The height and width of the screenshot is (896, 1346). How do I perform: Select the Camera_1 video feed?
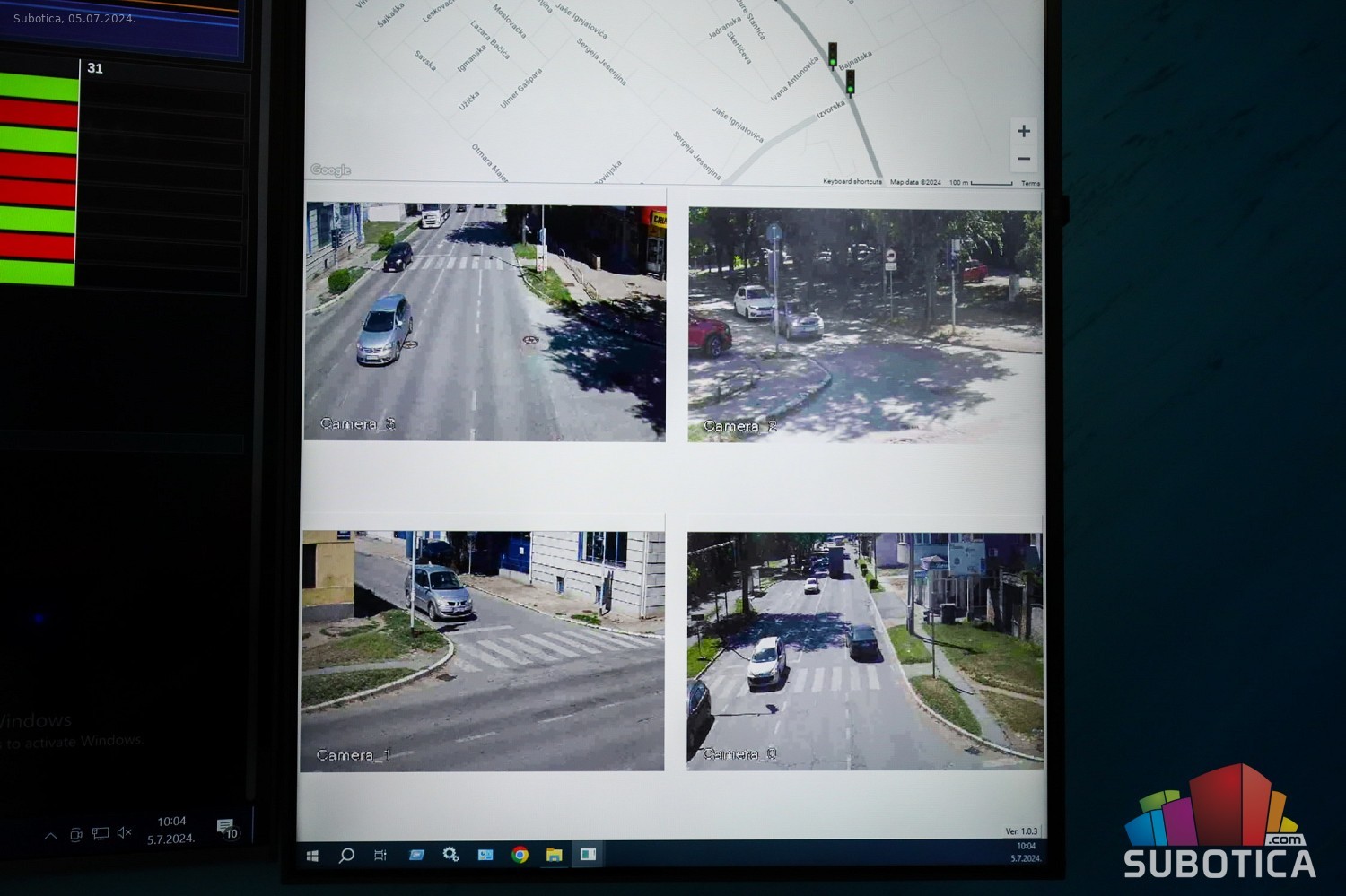click(483, 650)
